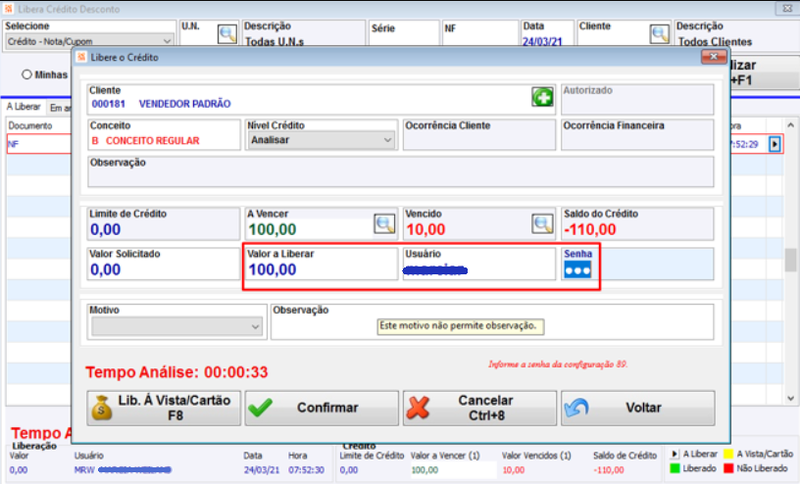Close the Libere o Crédito dialog
Screen dimensions: 800x484
coord(713,57)
